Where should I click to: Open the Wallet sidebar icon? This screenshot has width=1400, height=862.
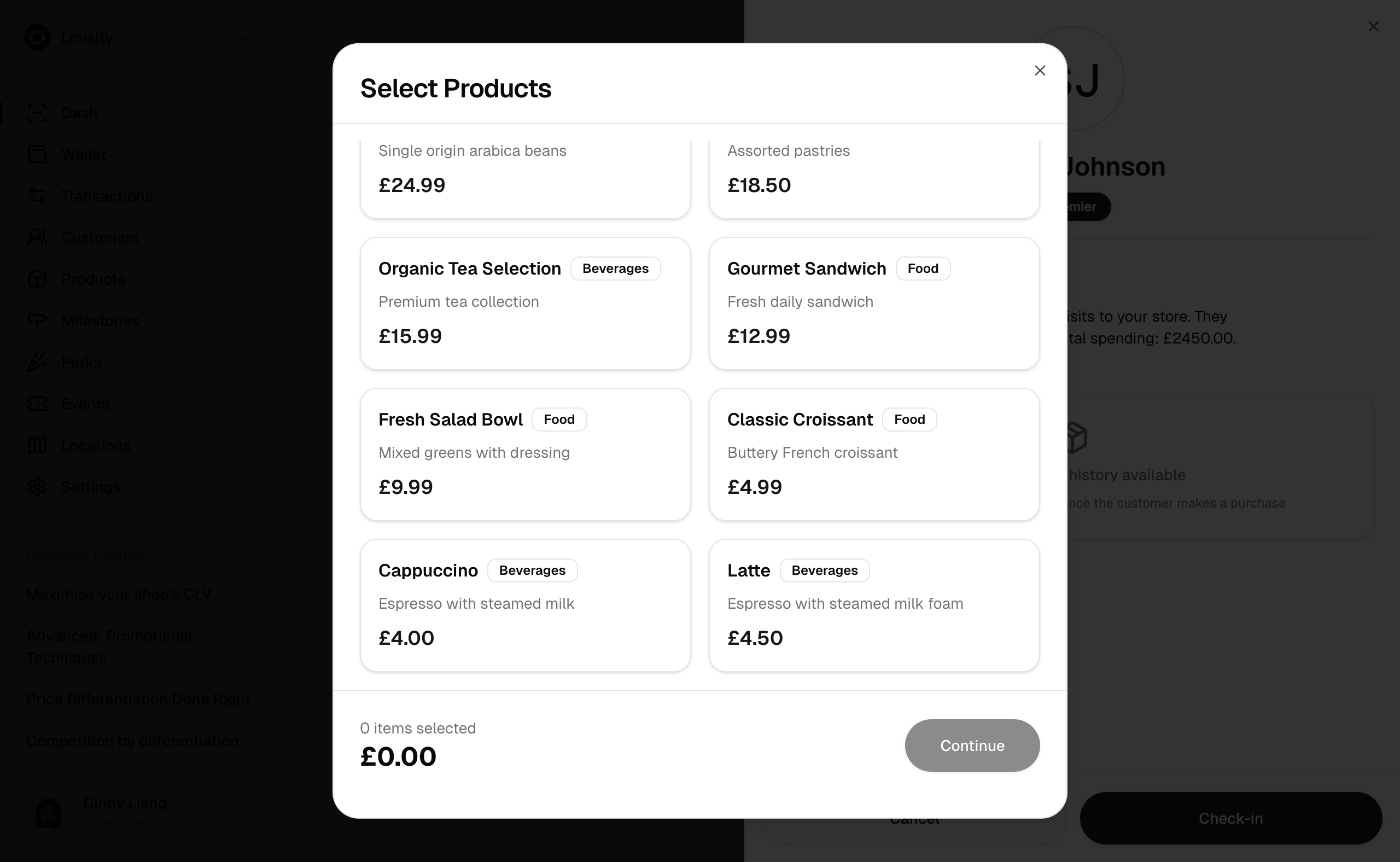pyautogui.click(x=37, y=154)
